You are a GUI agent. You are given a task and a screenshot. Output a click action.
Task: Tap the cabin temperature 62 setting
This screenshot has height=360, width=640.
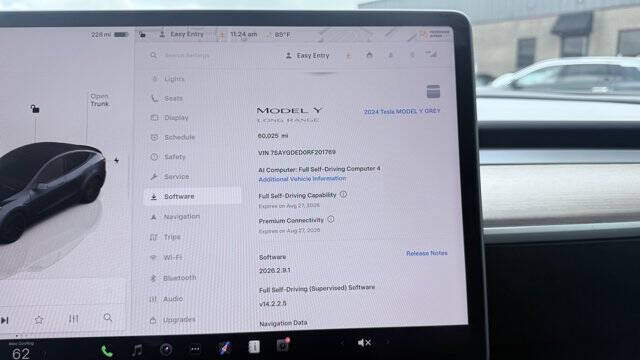pos(21,354)
